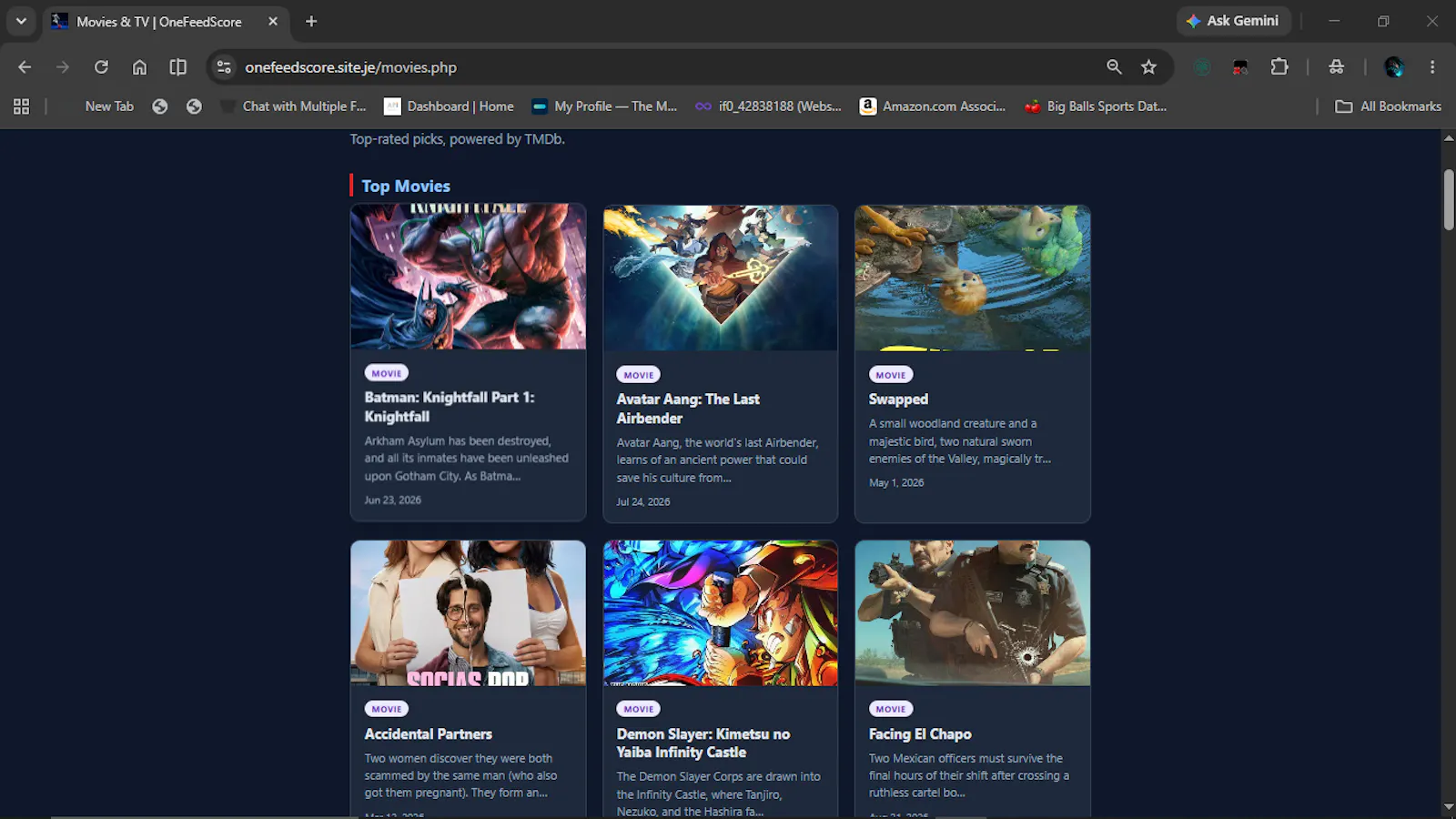Viewport: 1456px width, 819px height.
Task: Open the Chrome three-dot menu
Action: pos(1432,66)
